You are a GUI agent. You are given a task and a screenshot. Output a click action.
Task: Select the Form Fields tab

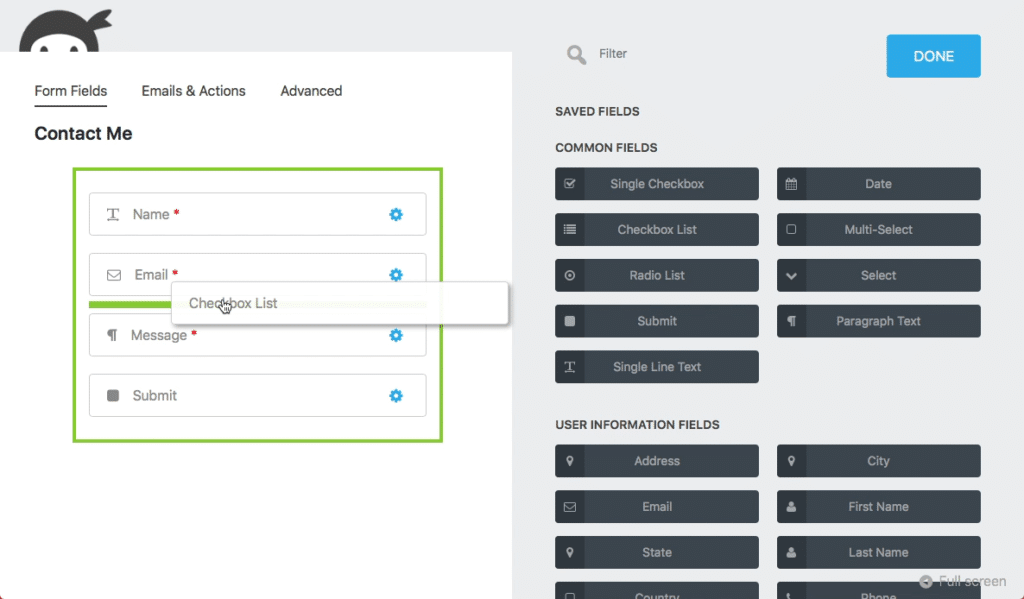coord(70,91)
